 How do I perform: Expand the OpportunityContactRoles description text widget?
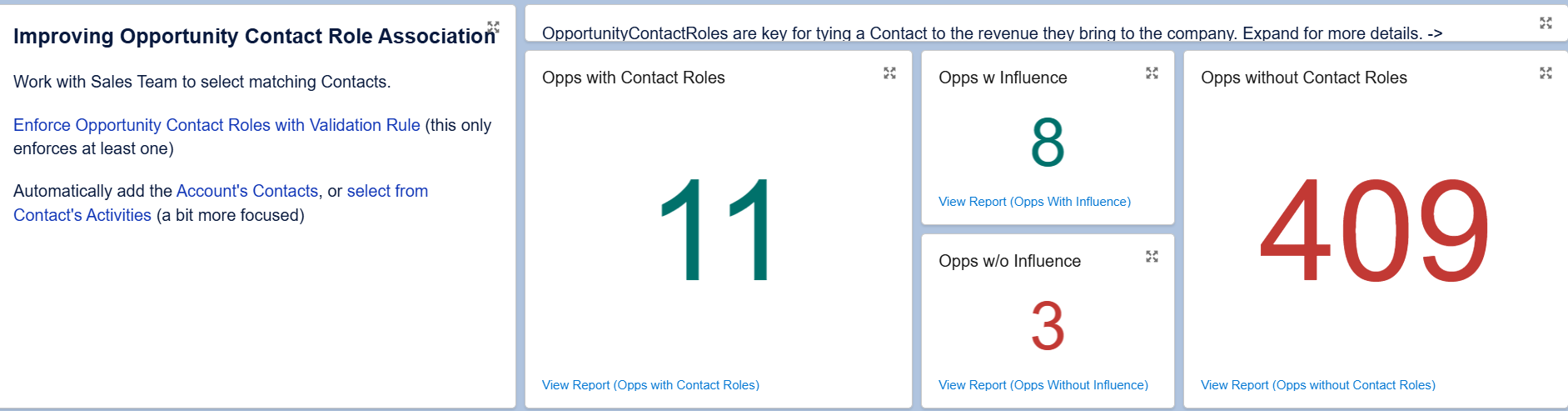1546,23
